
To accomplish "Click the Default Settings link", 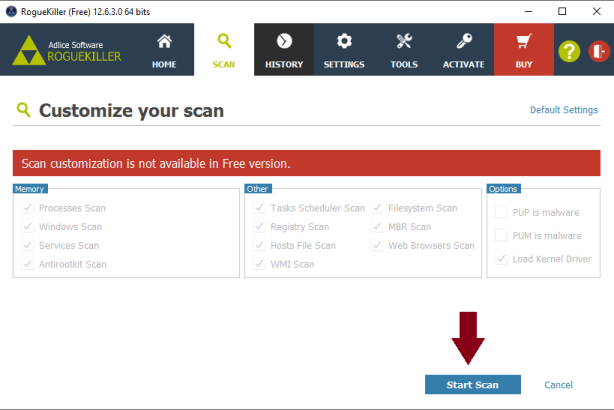I will [563, 110].
